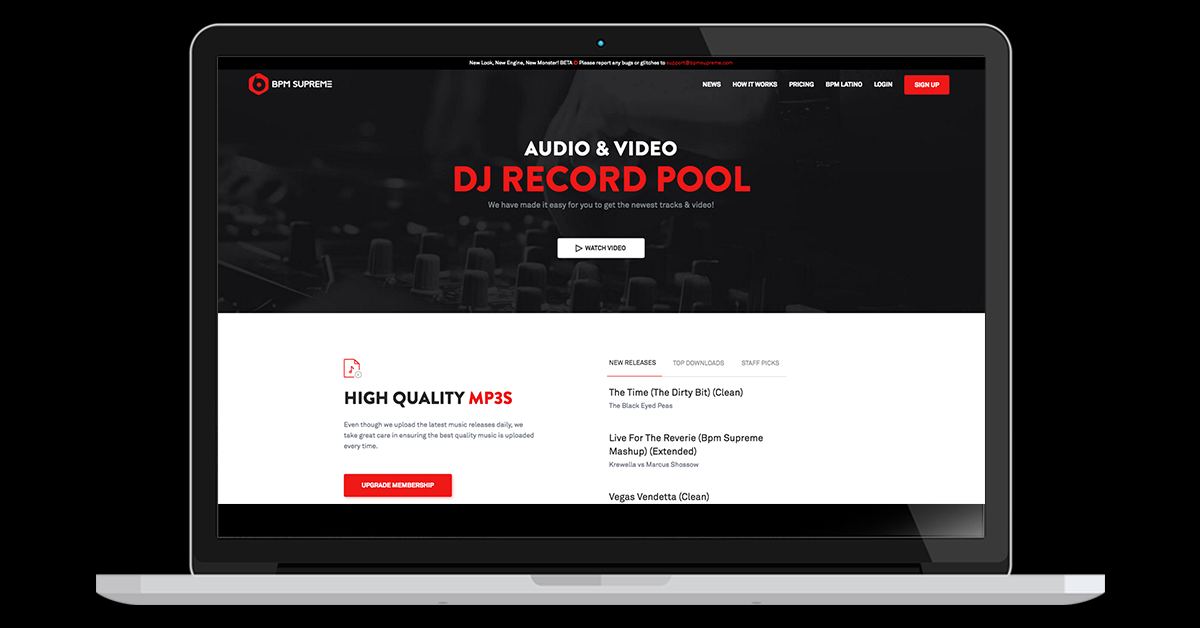Click the BPM Supreme hexagon logo
Screen dimensions: 1200x628
coord(258,84)
